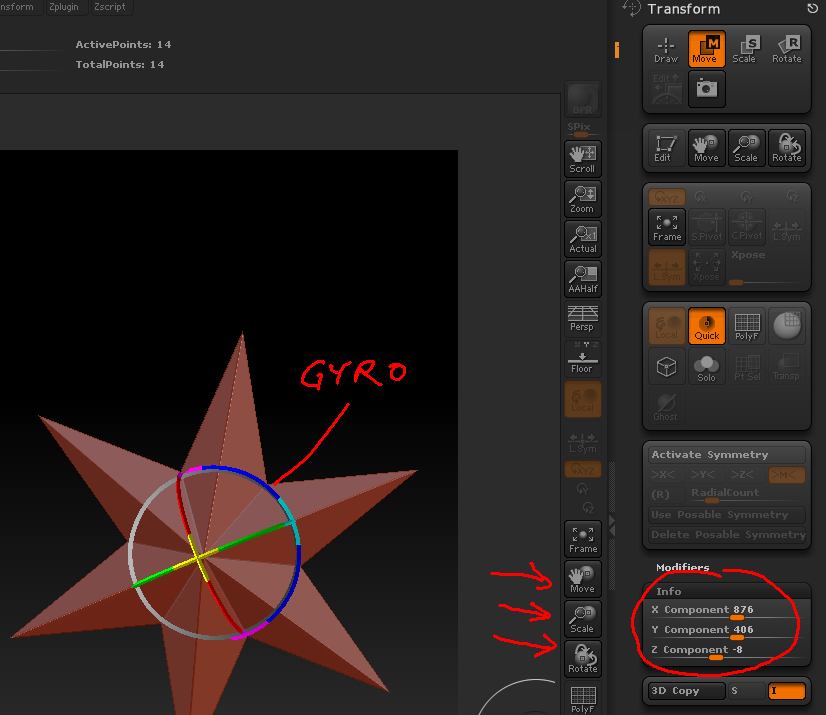Open the Zscript menu
The image size is (826, 715).
pos(110,7)
